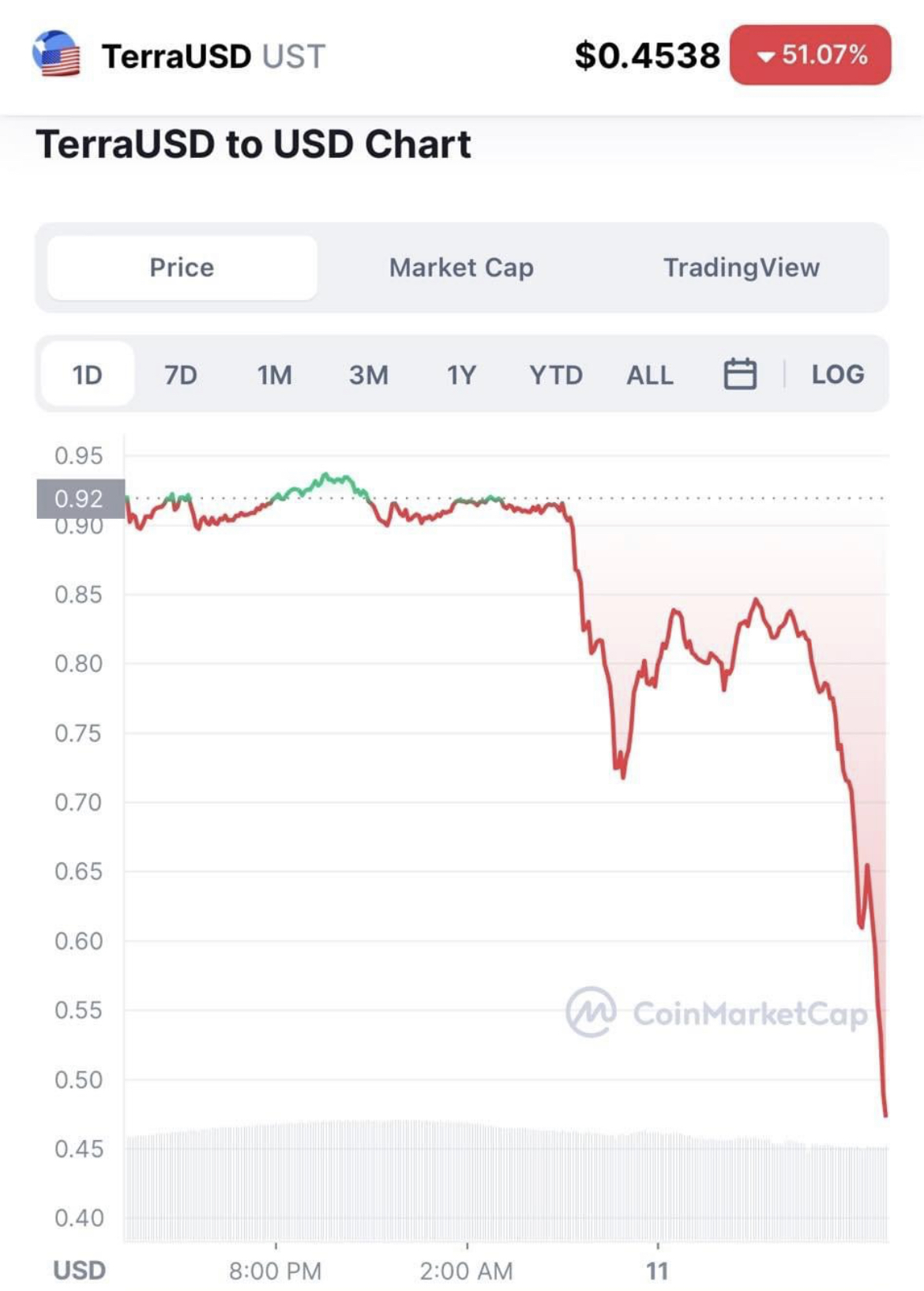Click the TerraUSD coin logo icon

pos(56,54)
